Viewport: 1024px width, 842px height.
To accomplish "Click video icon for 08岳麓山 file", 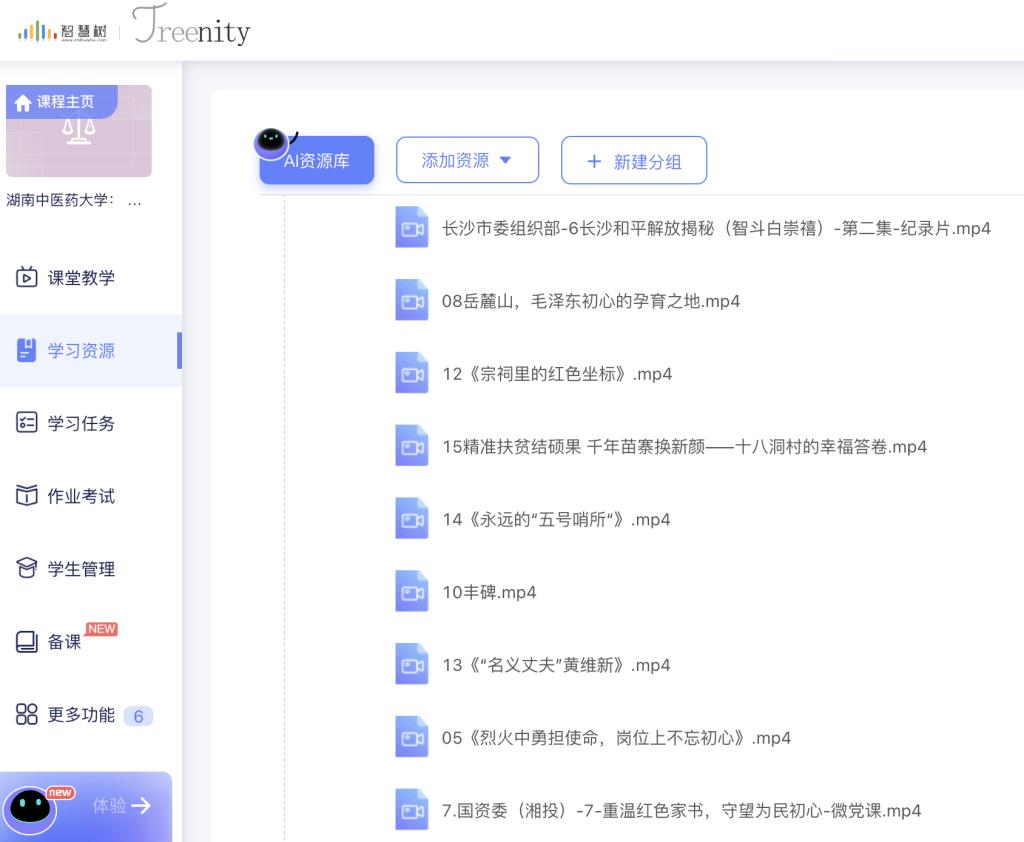I will [x=411, y=301].
